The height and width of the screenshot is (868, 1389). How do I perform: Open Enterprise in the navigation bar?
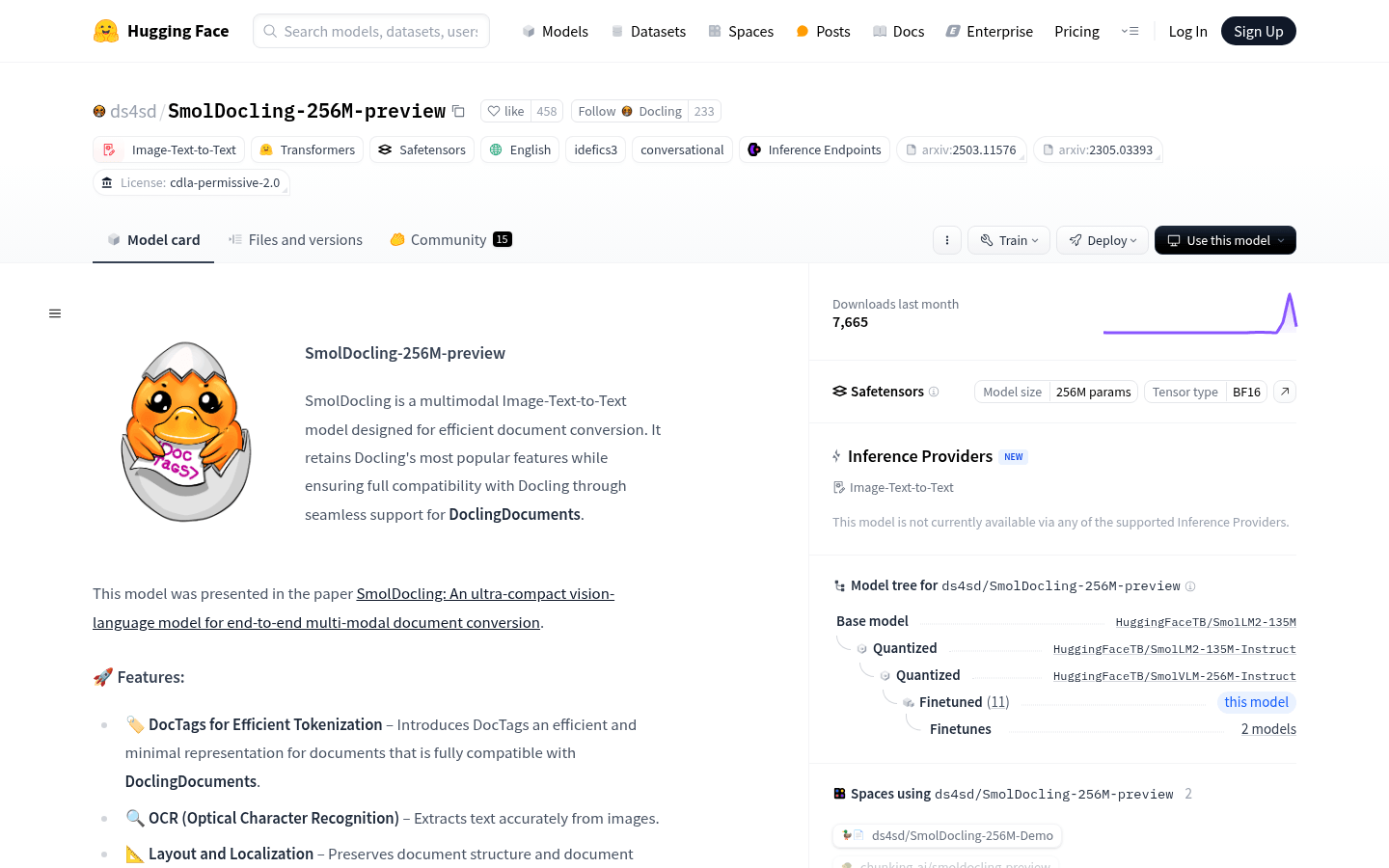989,31
